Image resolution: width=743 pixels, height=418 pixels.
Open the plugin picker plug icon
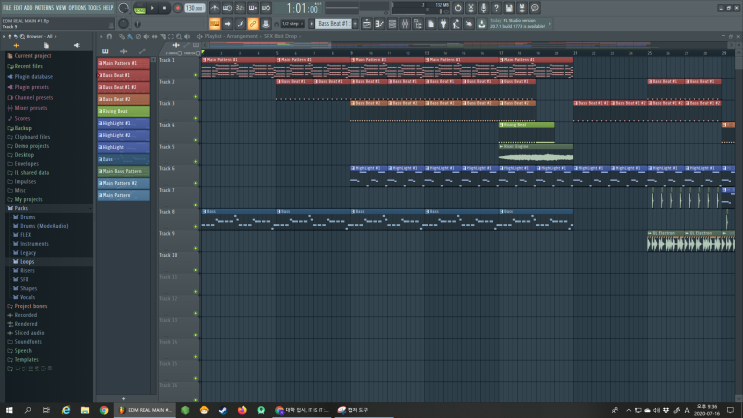[444, 24]
